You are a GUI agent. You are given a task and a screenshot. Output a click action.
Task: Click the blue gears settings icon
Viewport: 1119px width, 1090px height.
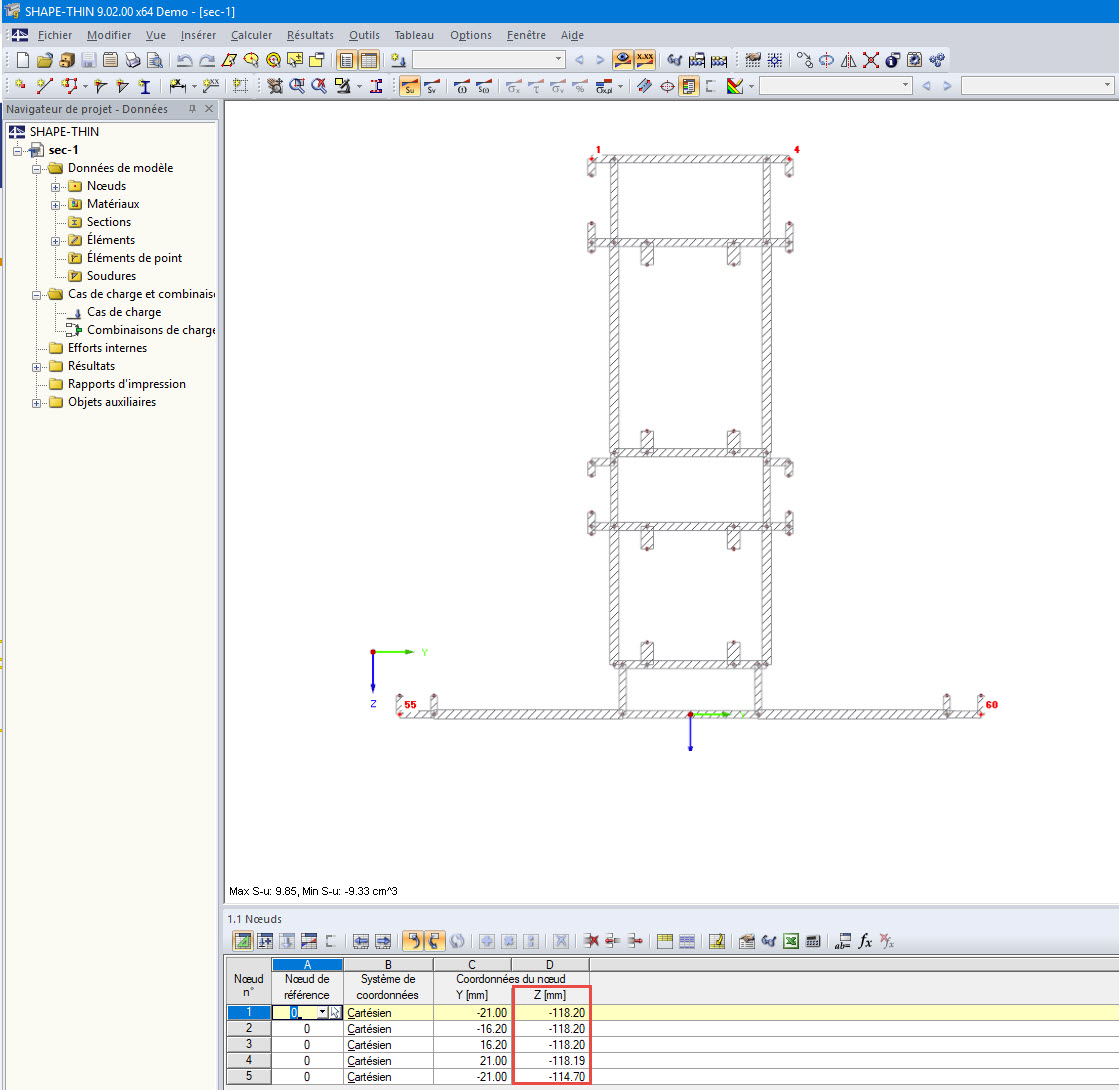pyautogui.click(x=937, y=60)
